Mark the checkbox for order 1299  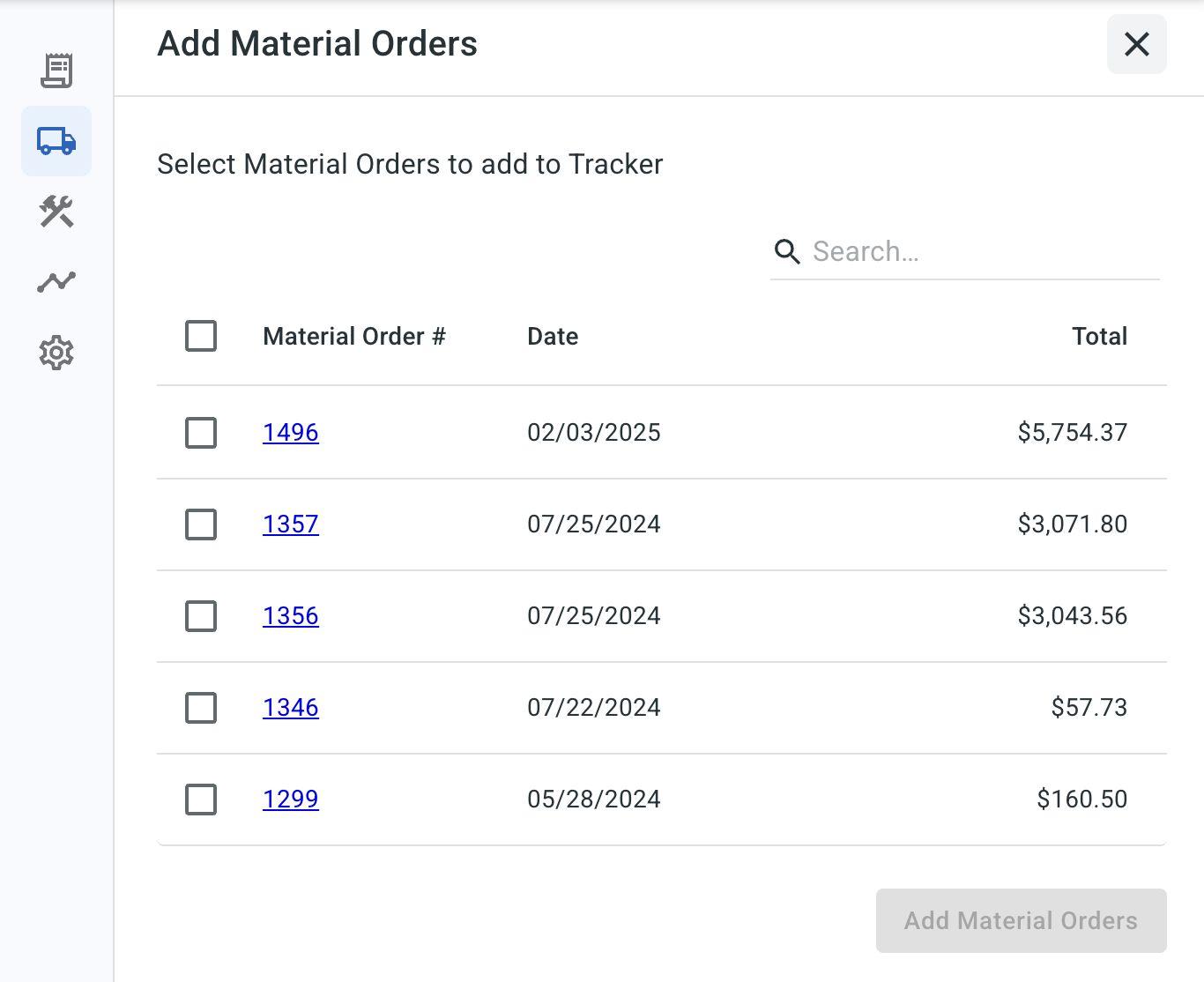pyautogui.click(x=201, y=800)
